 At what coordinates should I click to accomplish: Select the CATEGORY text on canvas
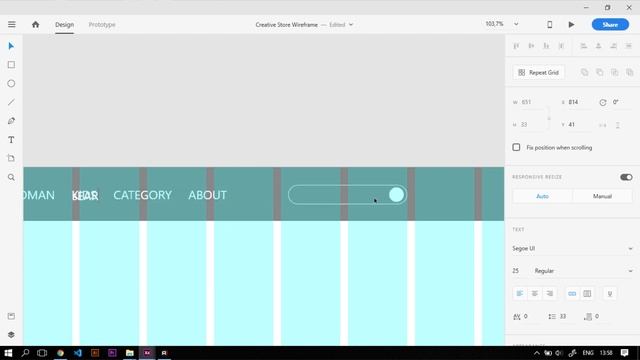(142, 195)
